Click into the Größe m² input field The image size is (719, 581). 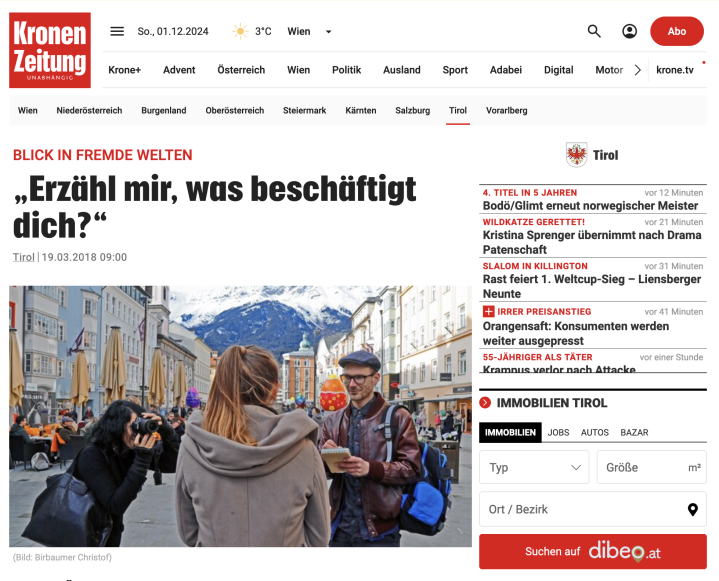click(x=652, y=467)
